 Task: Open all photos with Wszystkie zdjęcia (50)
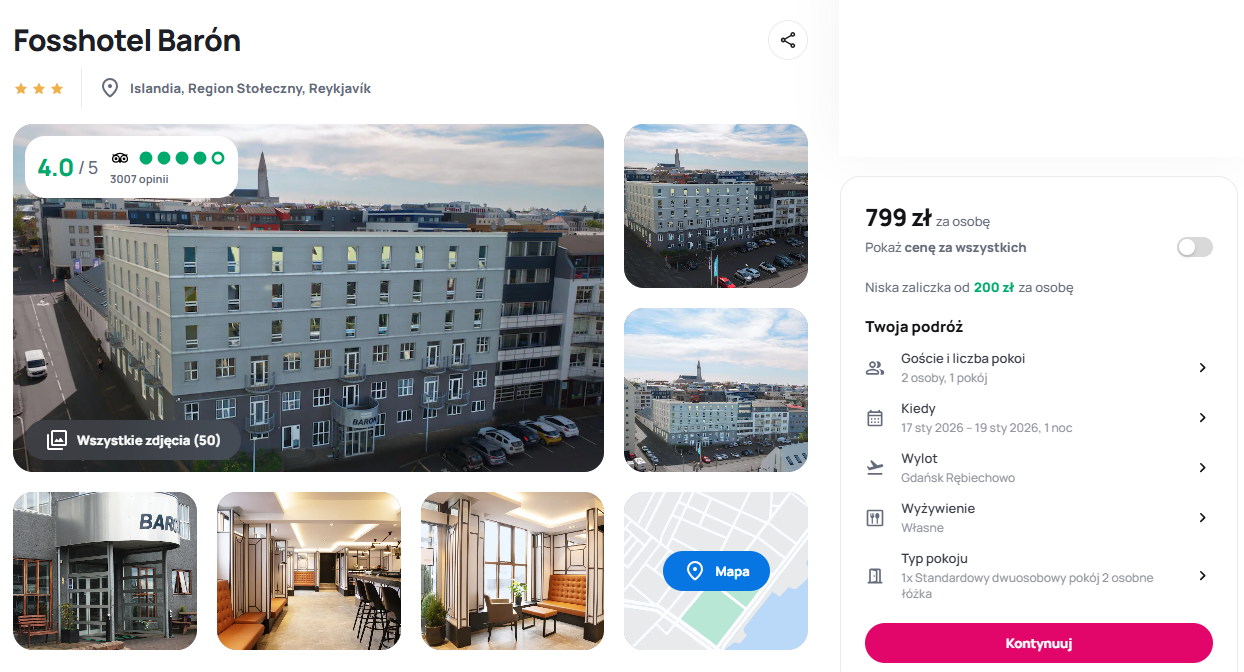133,440
